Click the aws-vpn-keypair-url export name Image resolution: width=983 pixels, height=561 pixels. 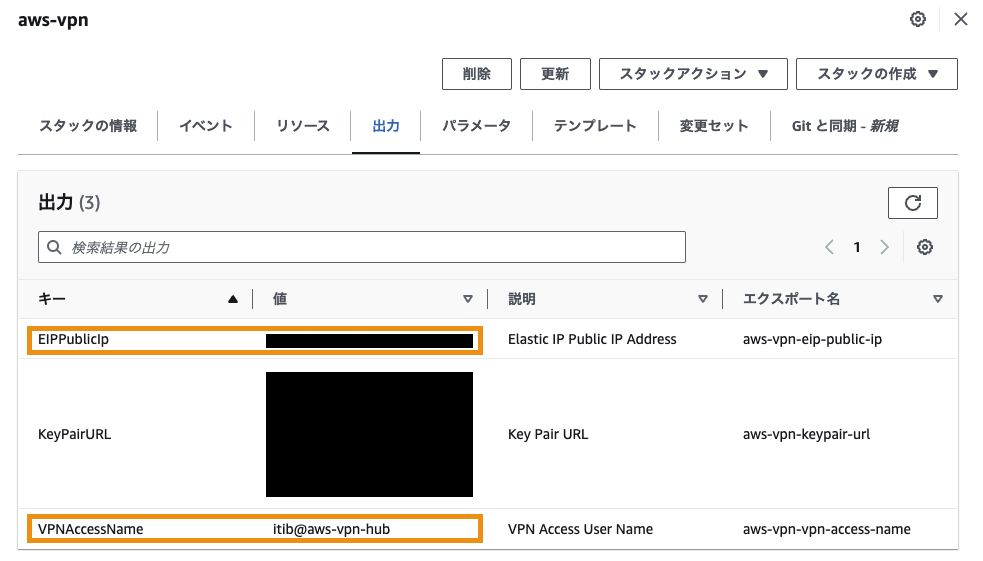pyautogui.click(x=806, y=434)
